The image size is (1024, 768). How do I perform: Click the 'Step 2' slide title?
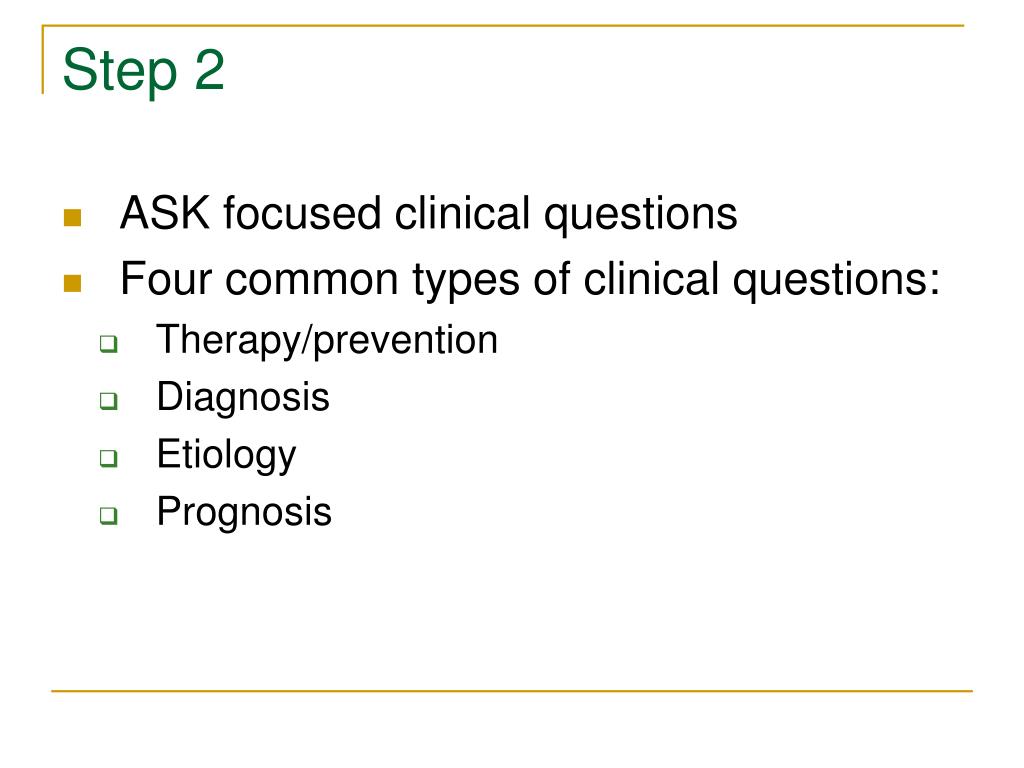(x=144, y=71)
